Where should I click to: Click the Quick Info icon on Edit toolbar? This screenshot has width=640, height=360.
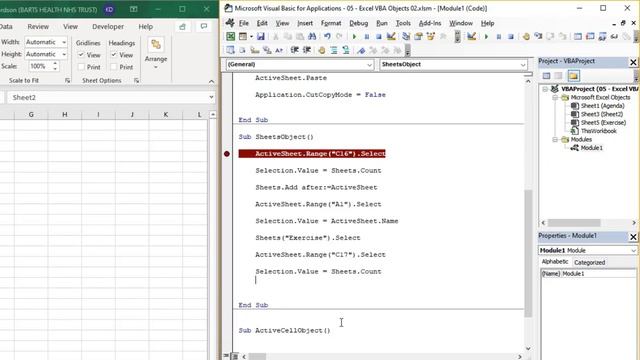(x=255, y=50)
